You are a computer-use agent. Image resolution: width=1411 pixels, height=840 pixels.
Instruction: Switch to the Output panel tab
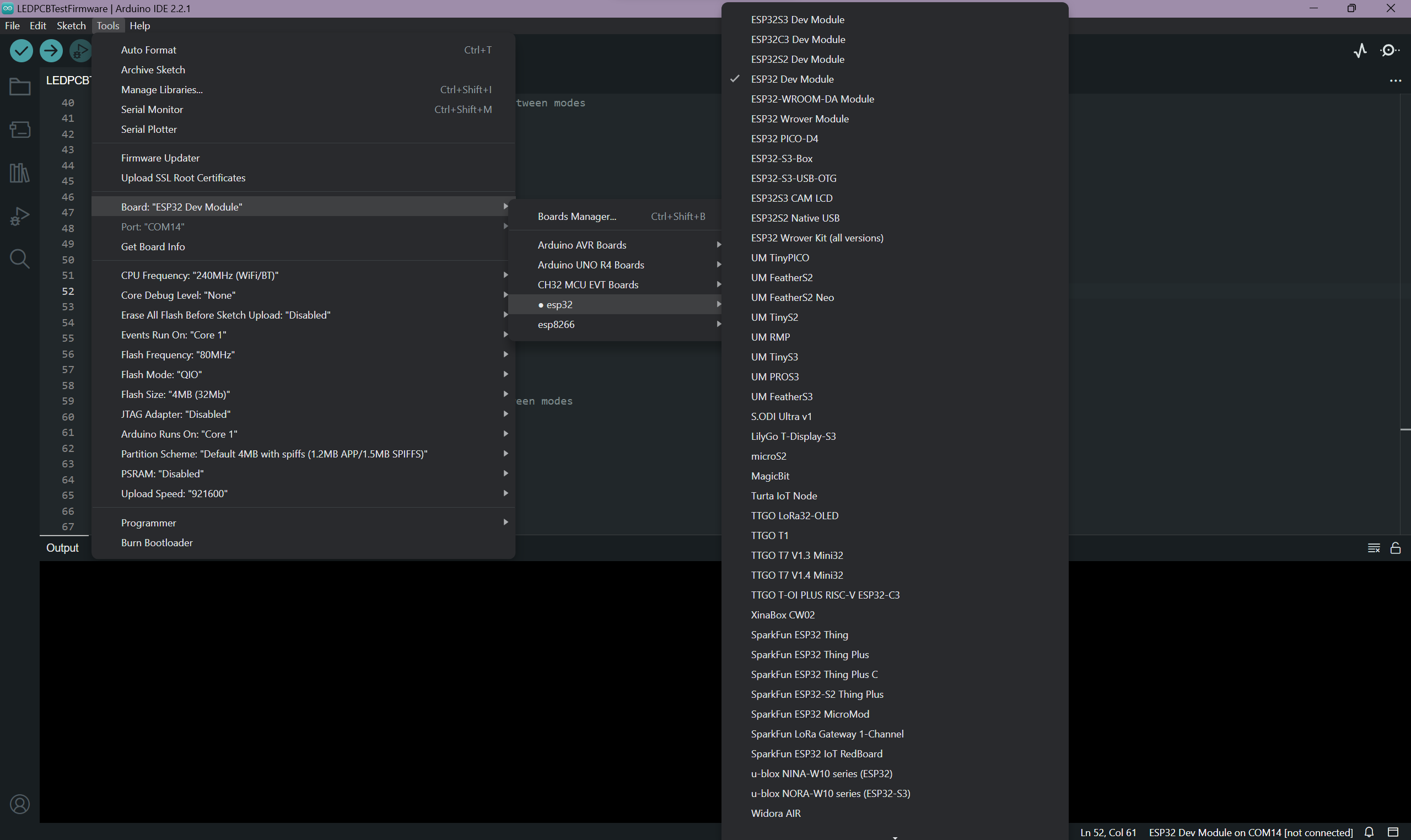tap(63, 548)
